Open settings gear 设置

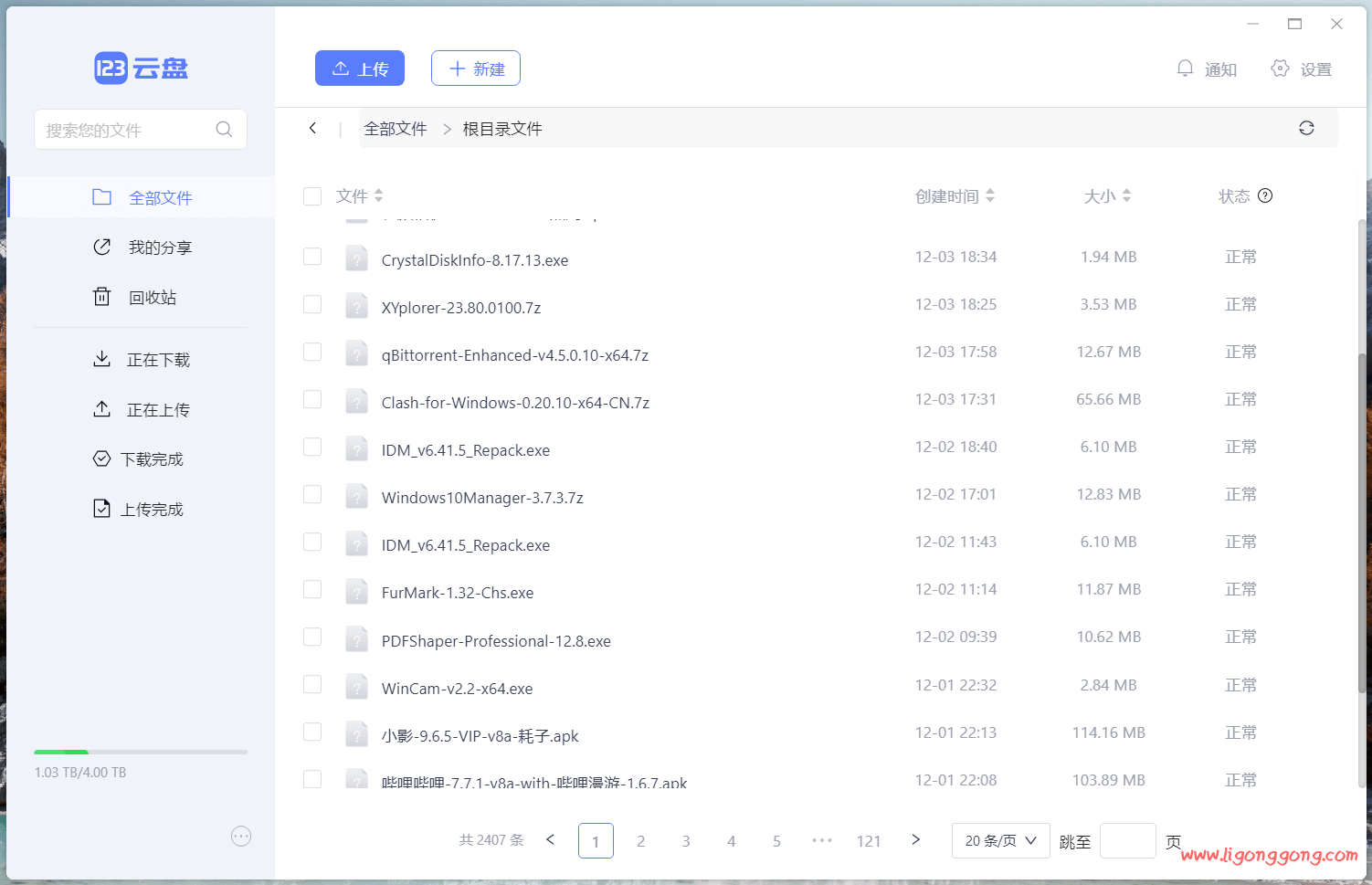1301,68
